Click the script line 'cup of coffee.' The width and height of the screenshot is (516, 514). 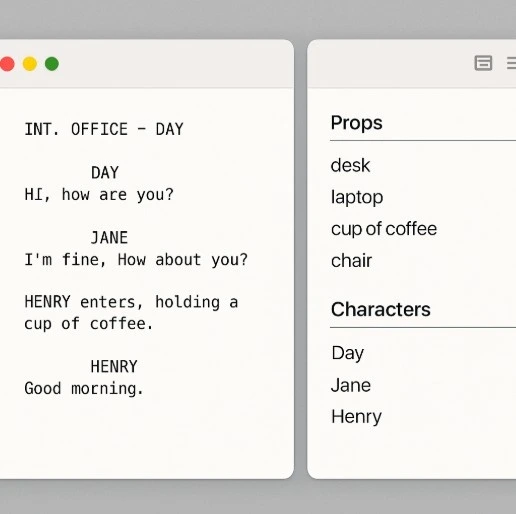(x=89, y=324)
